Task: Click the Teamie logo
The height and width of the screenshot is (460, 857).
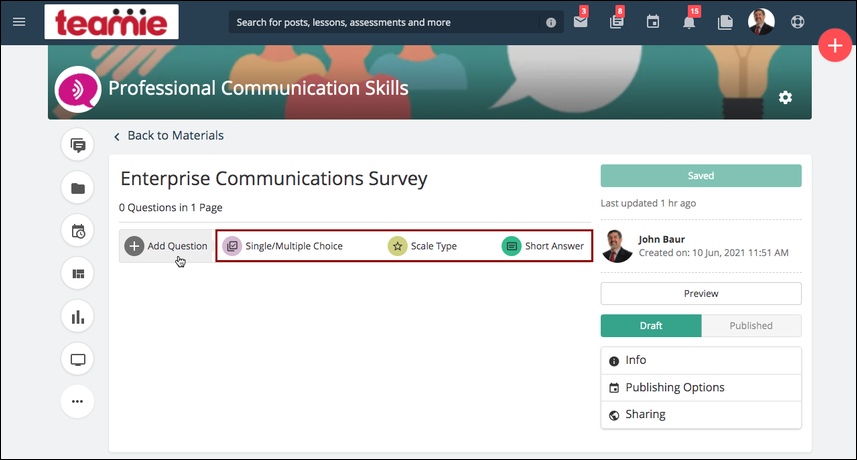Action: (x=111, y=22)
